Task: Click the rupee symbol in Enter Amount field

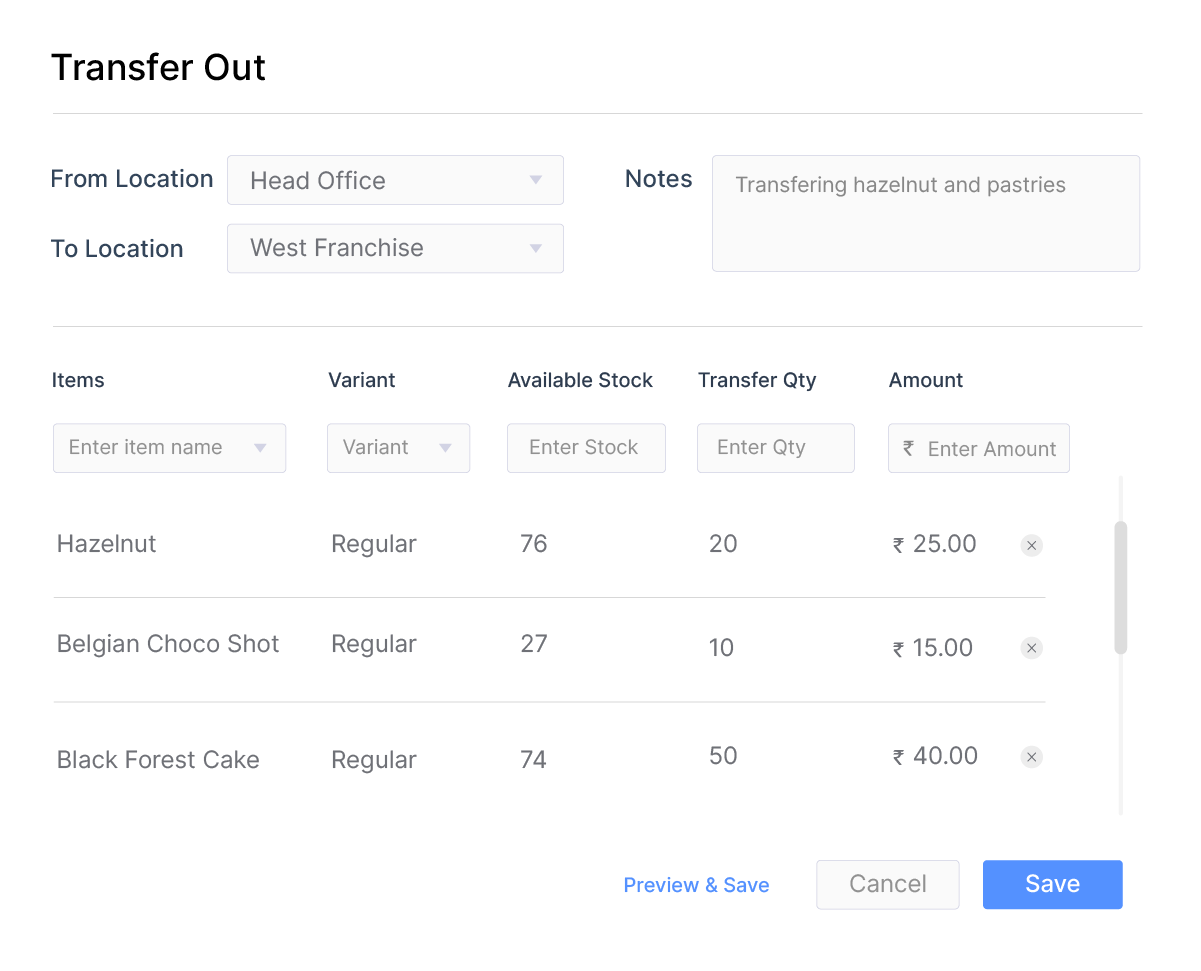Action: pyautogui.click(x=907, y=448)
